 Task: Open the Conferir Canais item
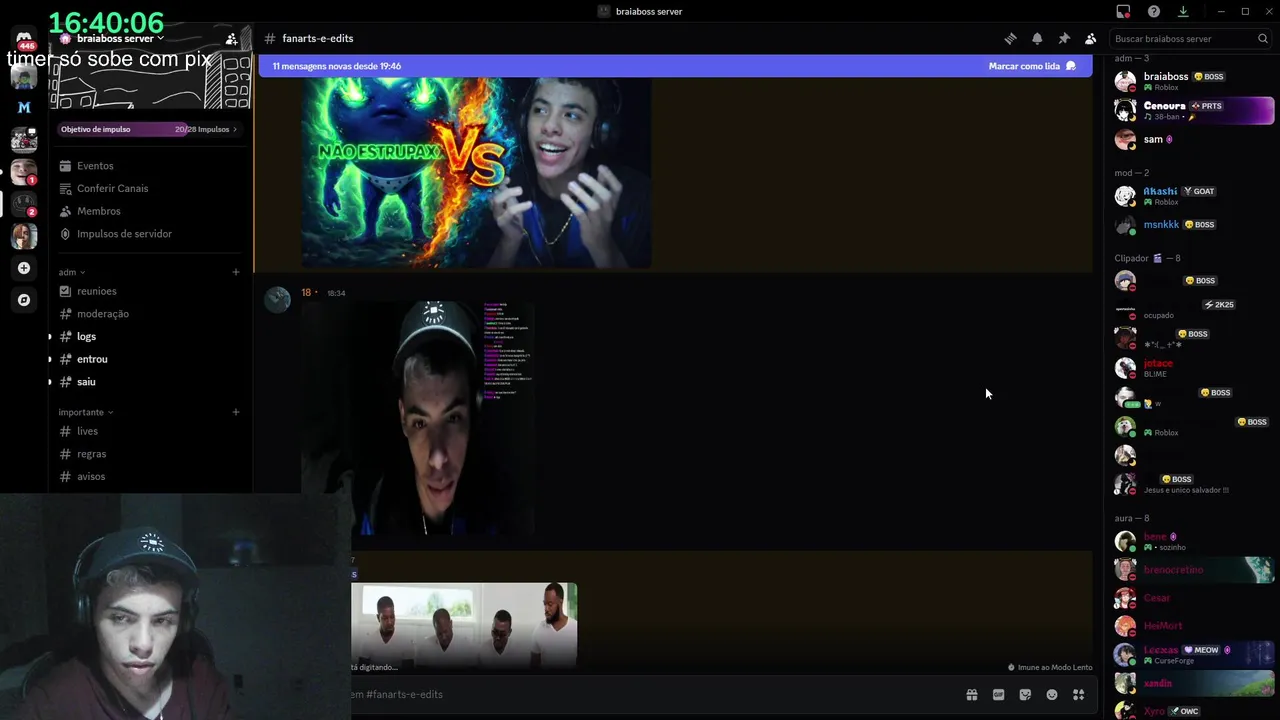150,188
